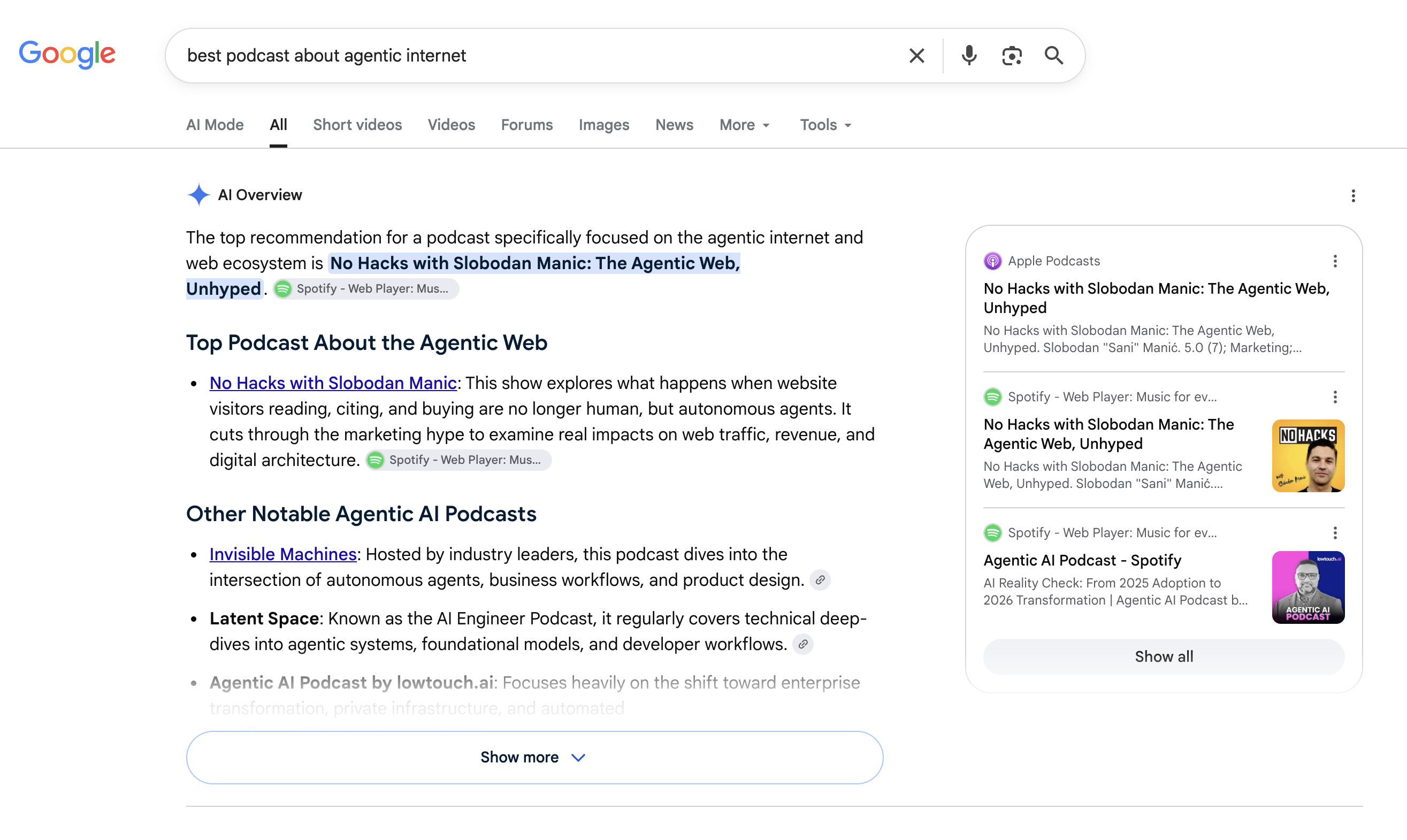
Task: Click the AI Reality Check description snippet
Action: [x=1115, y=592]
